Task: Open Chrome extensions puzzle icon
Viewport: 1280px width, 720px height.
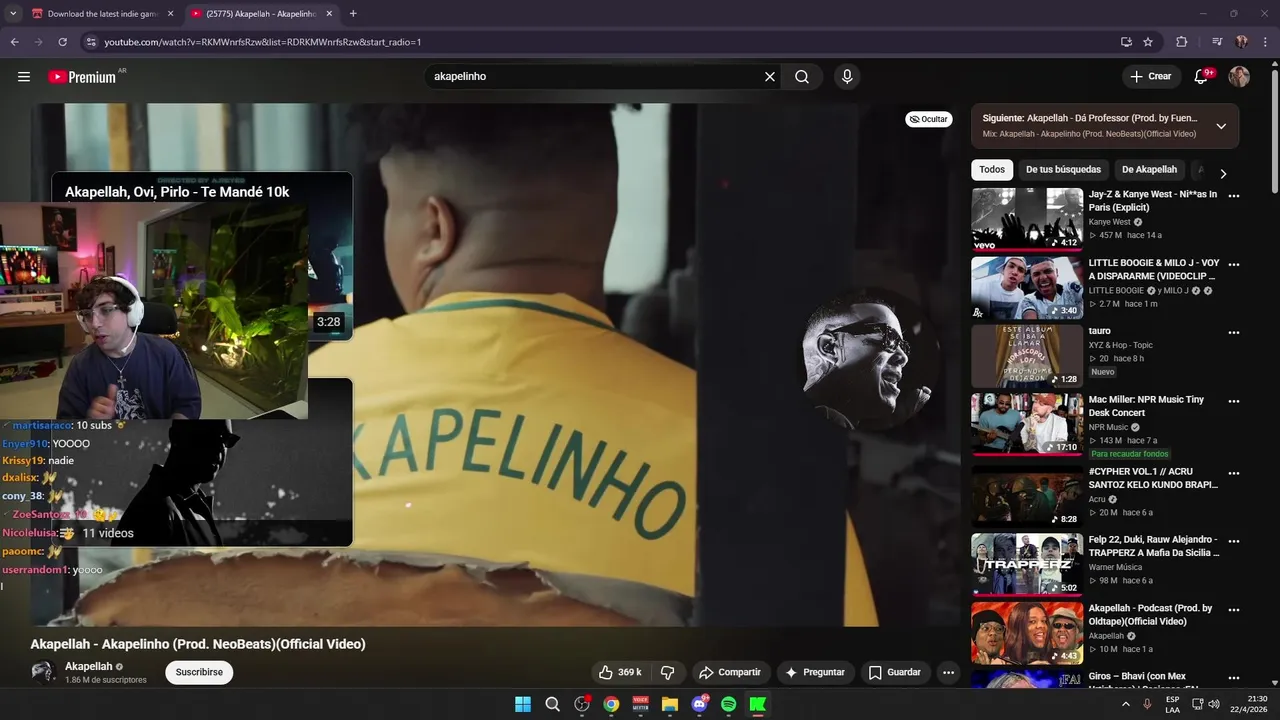Action: (x=1181, y=42)
